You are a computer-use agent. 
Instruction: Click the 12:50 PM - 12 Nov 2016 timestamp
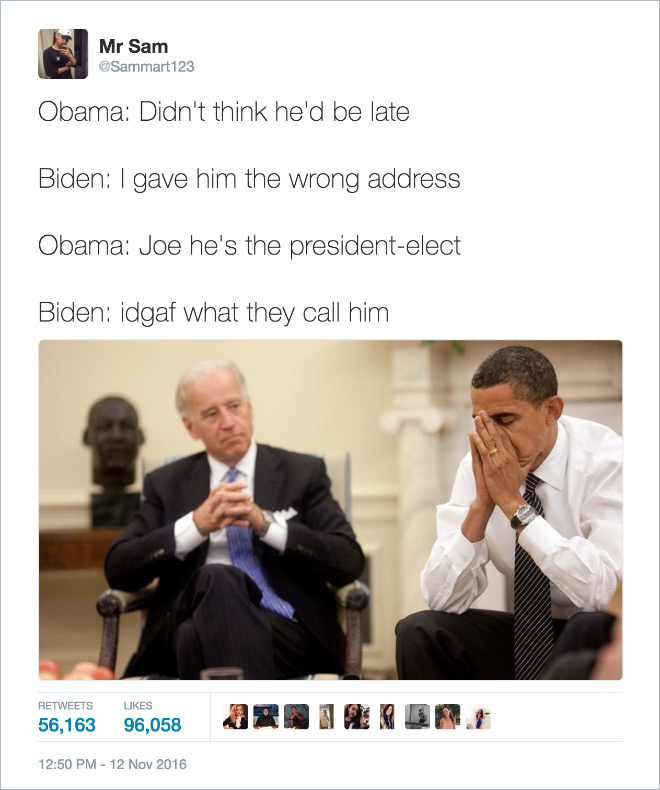(x=112, y=764)
